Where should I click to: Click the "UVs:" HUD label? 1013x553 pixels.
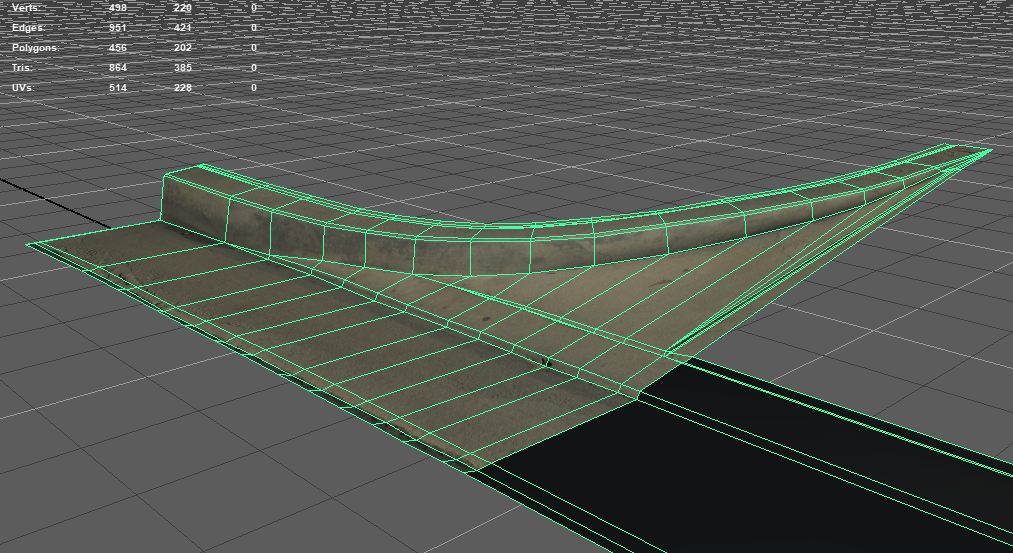pos(24,87)
